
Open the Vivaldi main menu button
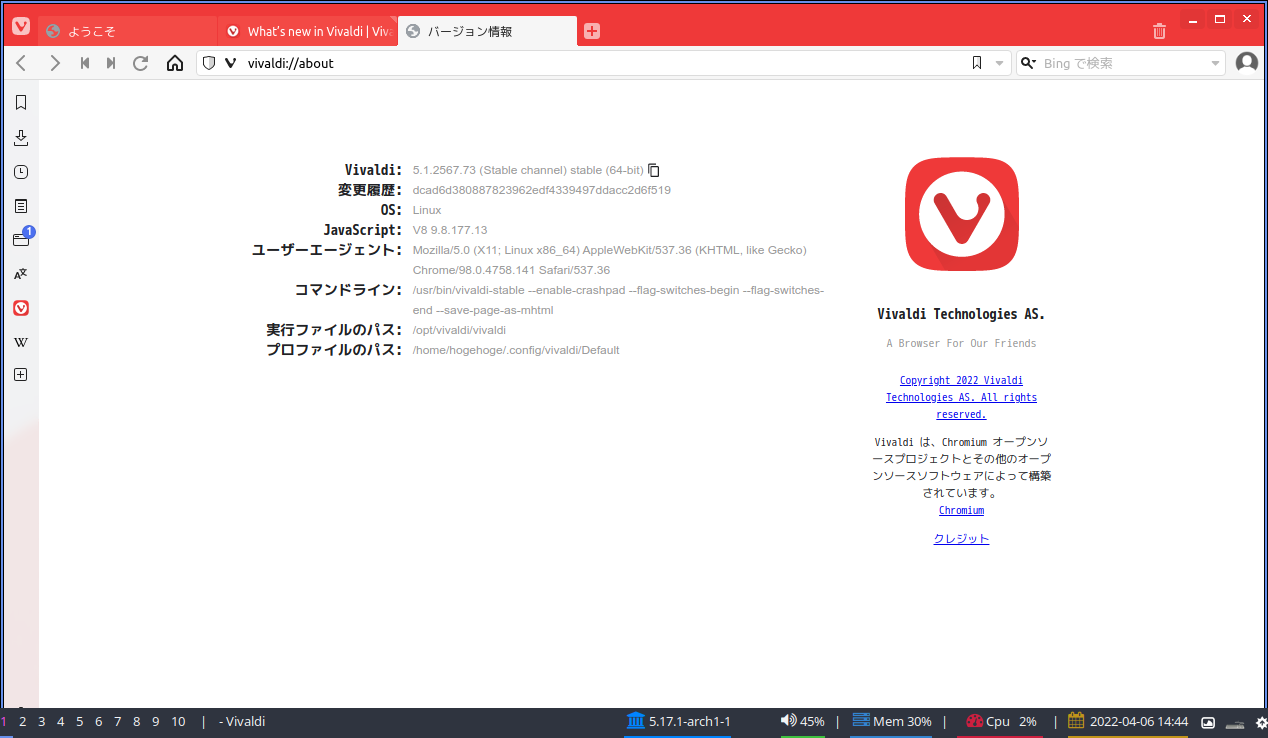pyautogui.click(x=21, y=27)
